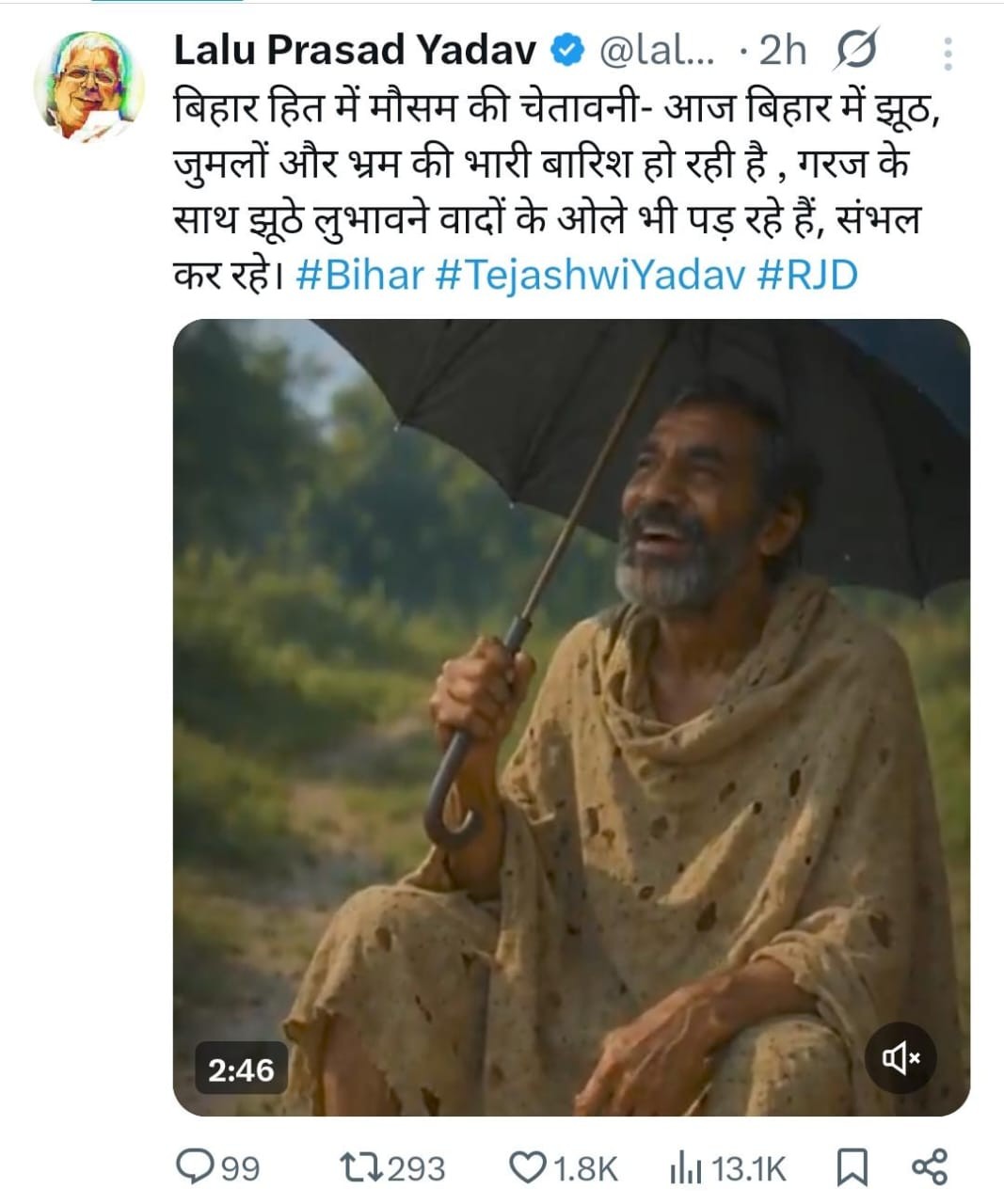Click the 2:46 video duration badge
Viewport: 1004px width, 1204px height.
[241, 1069]
